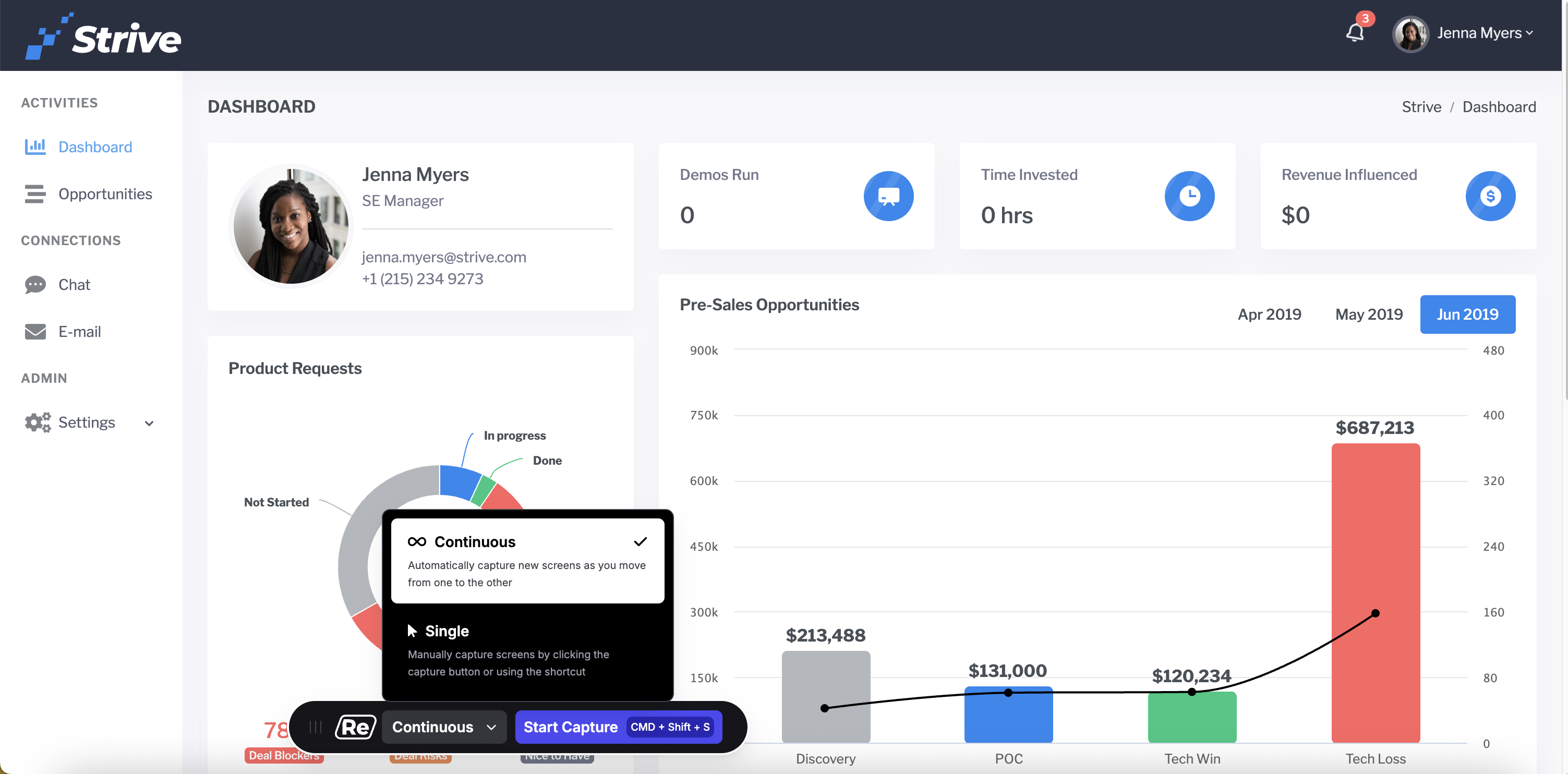Screen dimensions: 1568x774
Task: Select the Demos Run presentation icon
Action: 888,196
